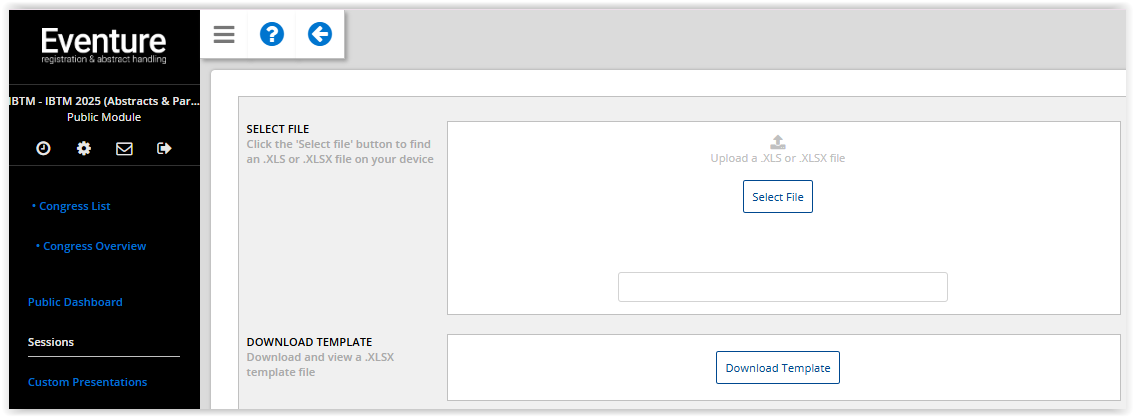Select the Sessions sidebar item
The width and height of the screenshot is (1134, 417).
[51, 342]
